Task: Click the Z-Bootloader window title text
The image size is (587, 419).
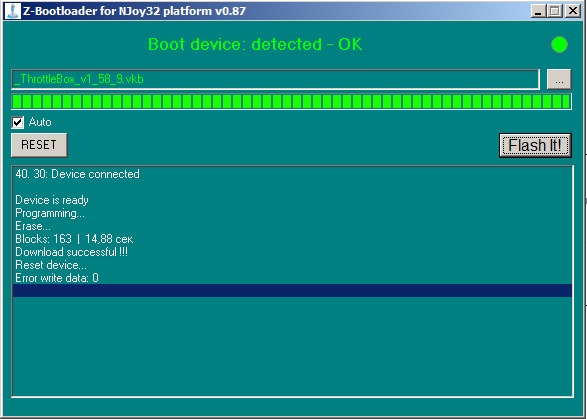Action: tap(134, 11)
